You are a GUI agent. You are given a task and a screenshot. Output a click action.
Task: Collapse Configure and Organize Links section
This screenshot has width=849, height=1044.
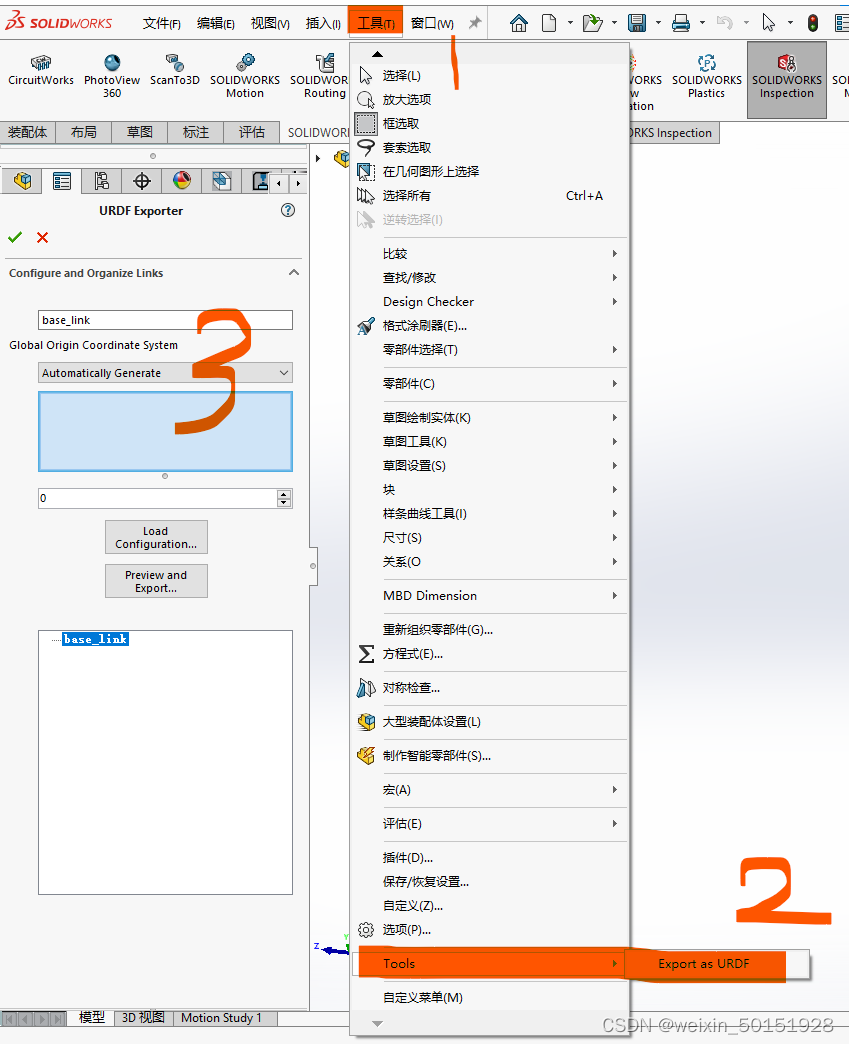pyautogui.click(x=294, y=272)
